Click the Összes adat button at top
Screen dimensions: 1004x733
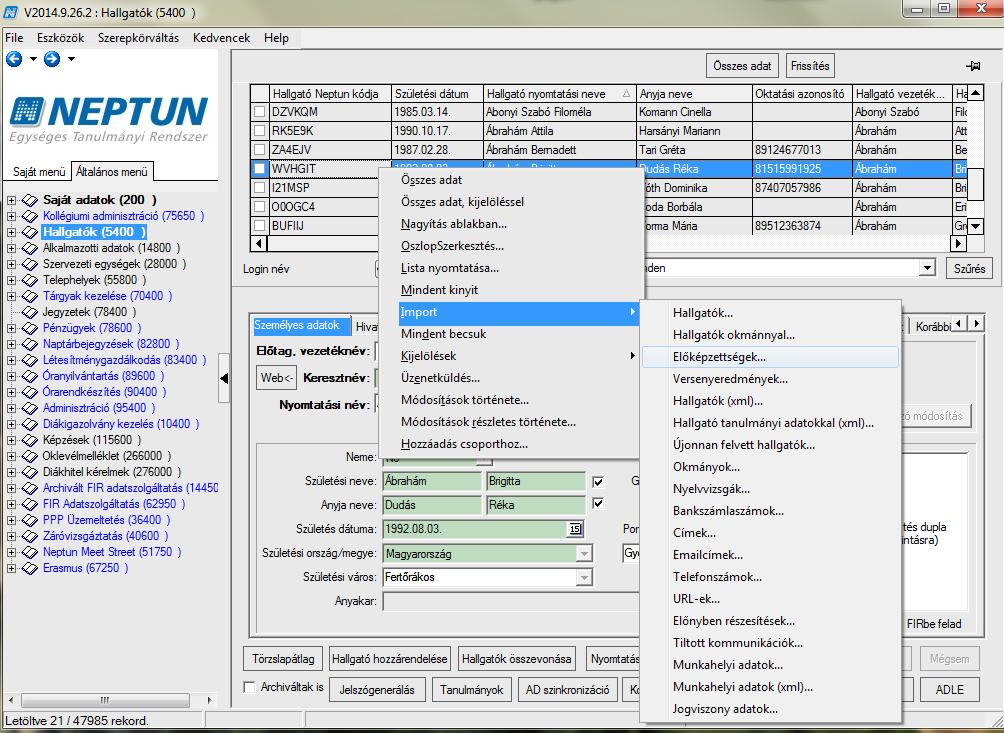pyautogui.click(x=742, y=66)
